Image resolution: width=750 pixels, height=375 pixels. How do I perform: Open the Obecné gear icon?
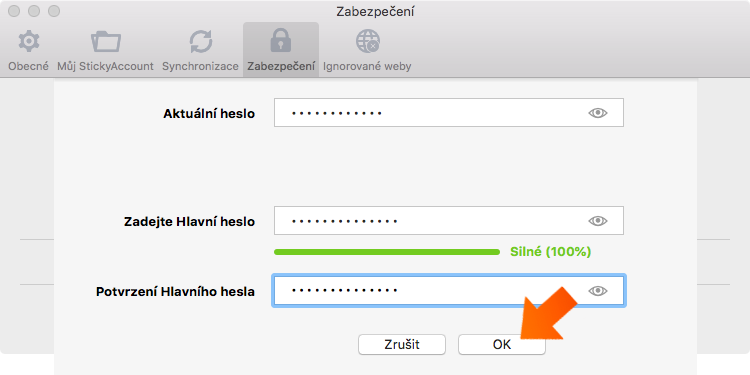(x=29, y=42)
